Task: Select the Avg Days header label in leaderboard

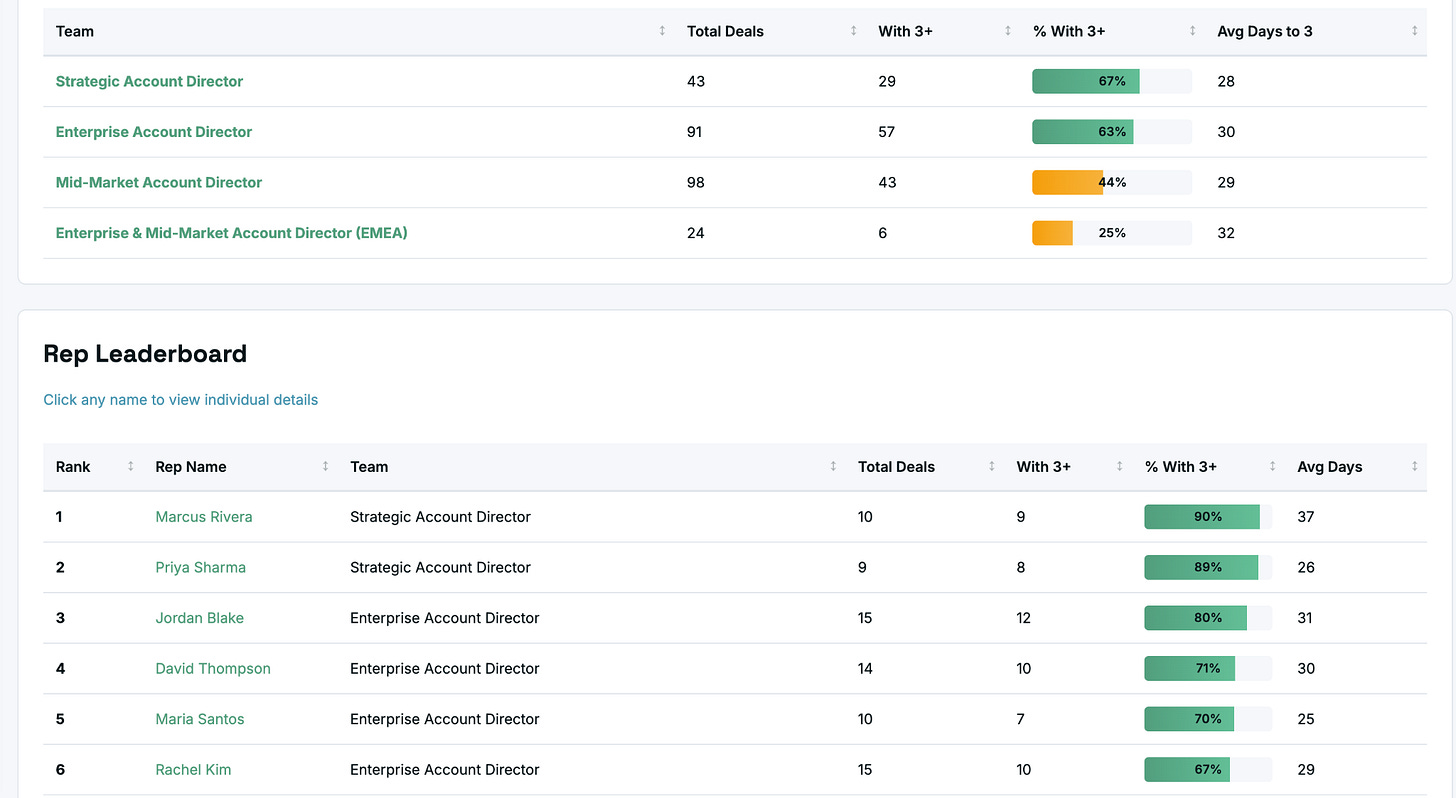Action: pos(1330,466)
